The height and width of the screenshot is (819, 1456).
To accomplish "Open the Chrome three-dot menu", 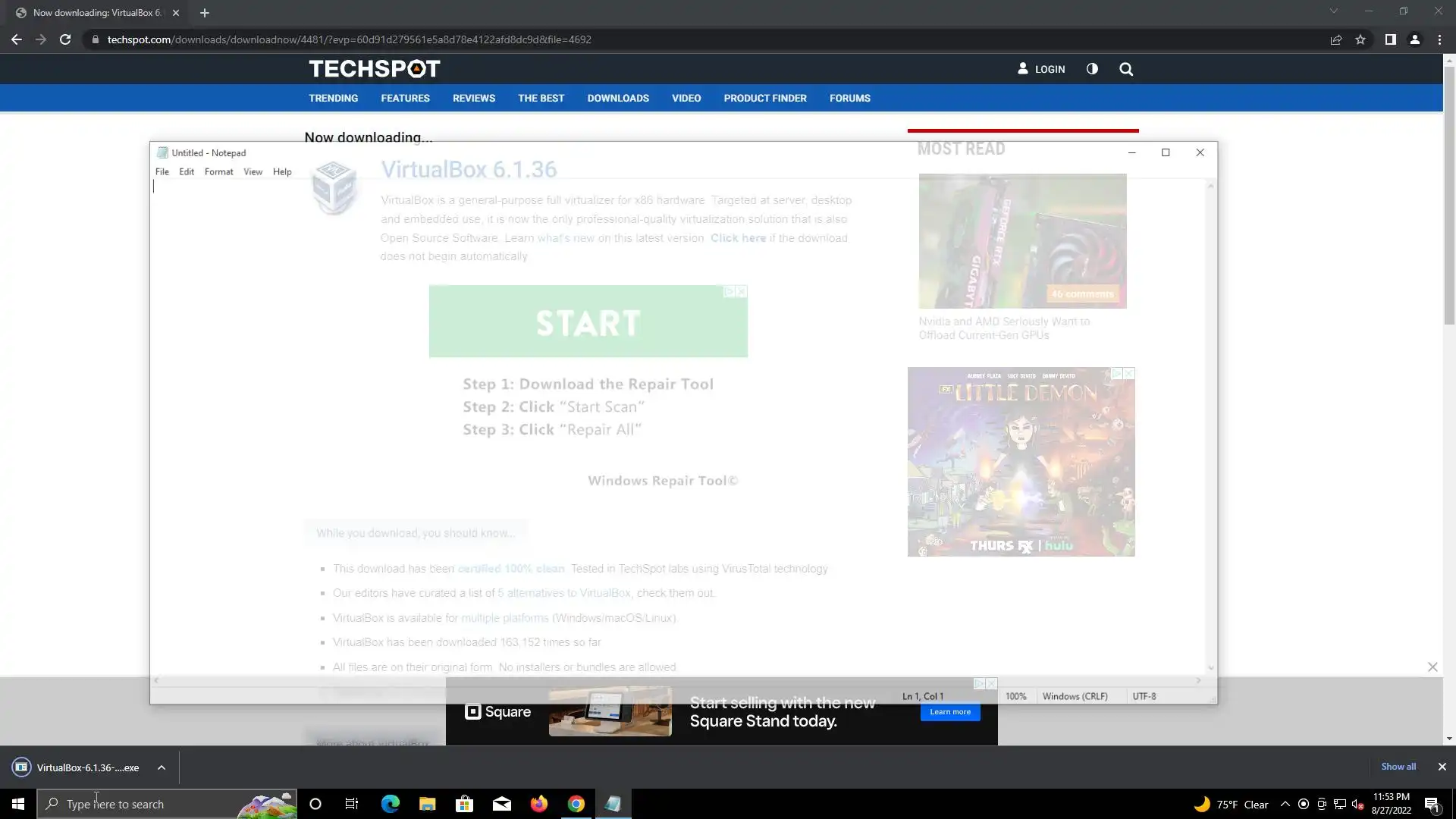I will (x=1439, y=39).
